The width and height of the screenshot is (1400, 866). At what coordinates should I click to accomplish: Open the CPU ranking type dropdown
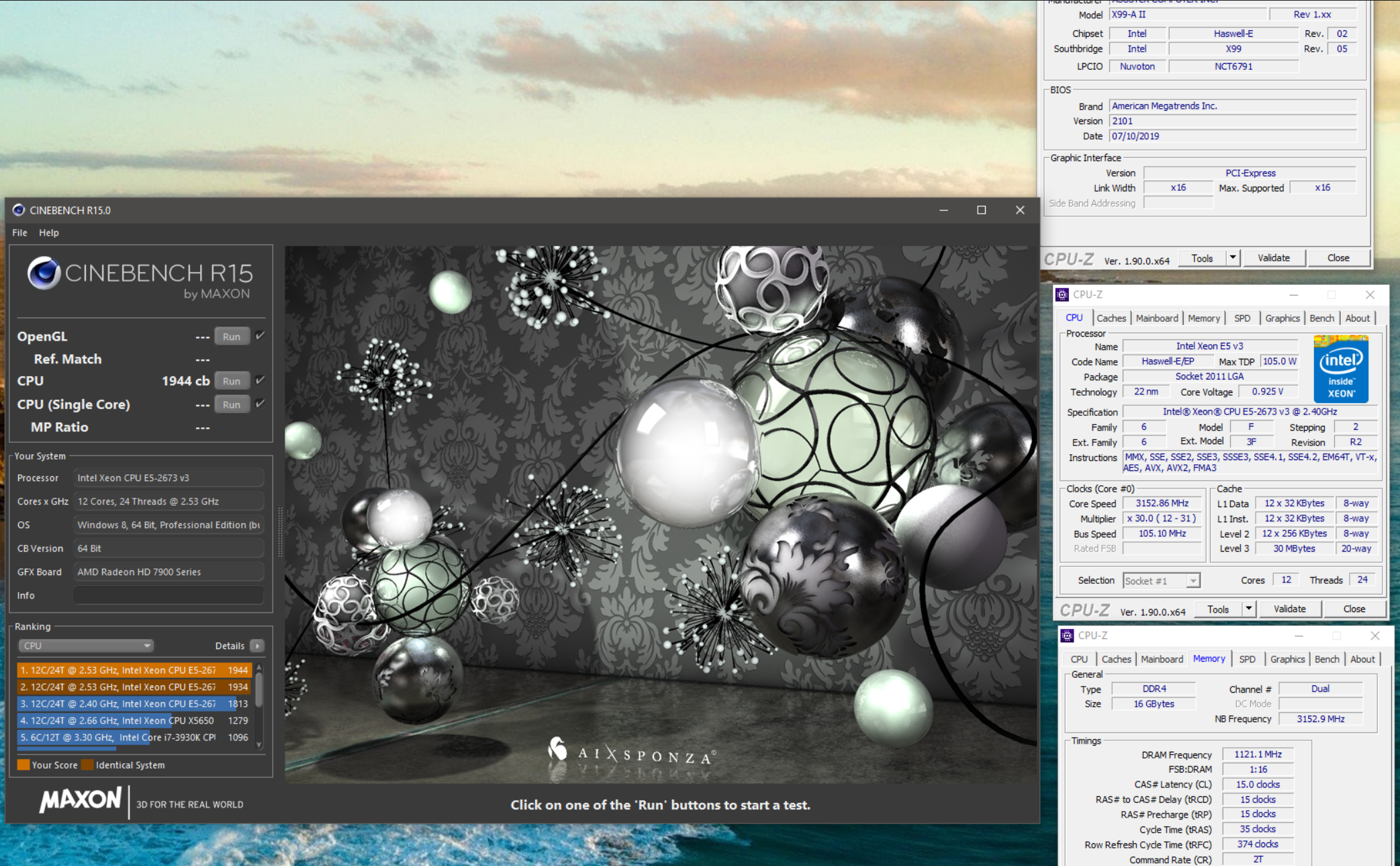[x=86, y=646]
